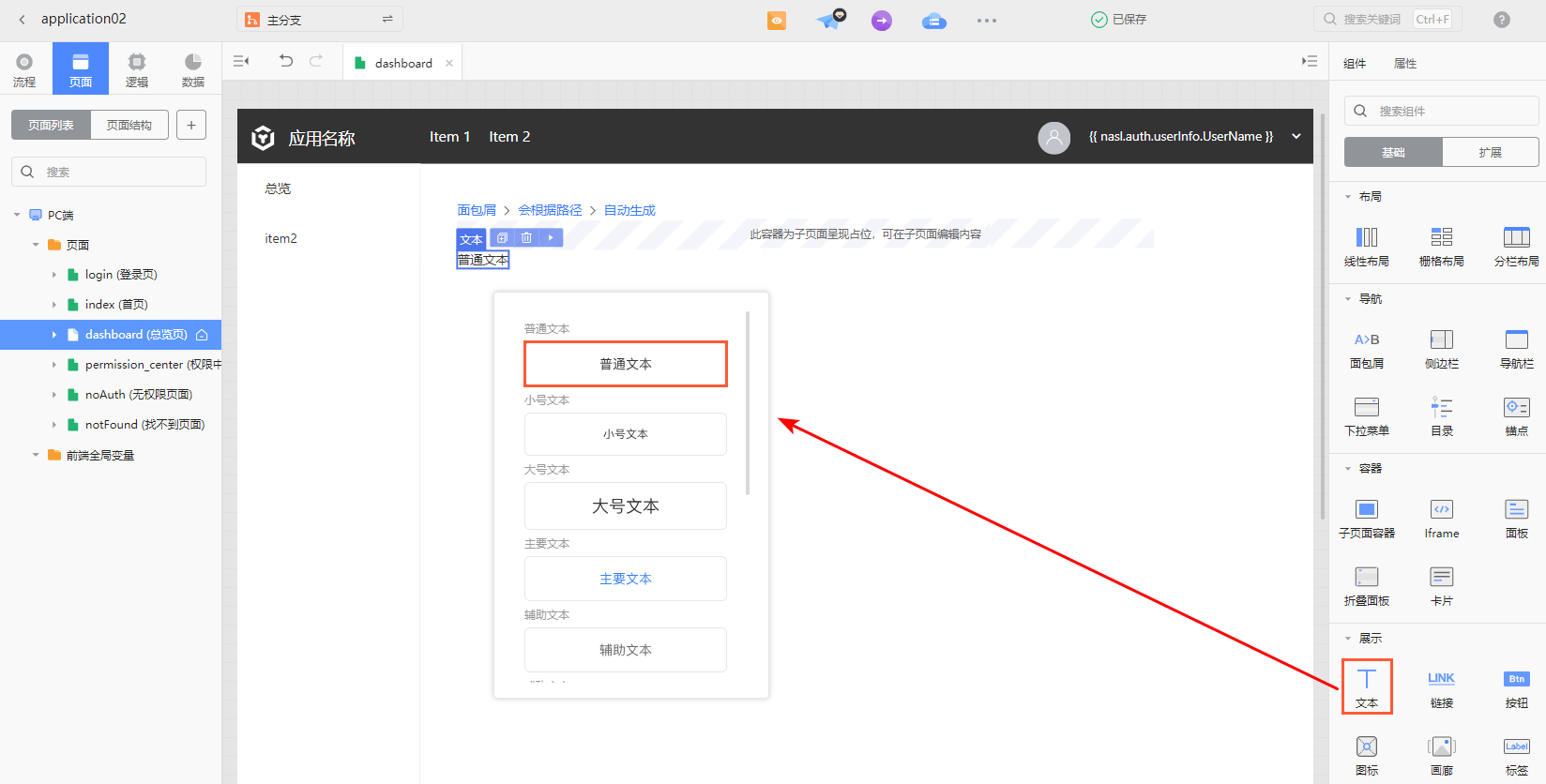The height and width of the screenshot is (784, 1546).
Task: Select the 导航栏 navbar component
Action: coord(1517,349)
